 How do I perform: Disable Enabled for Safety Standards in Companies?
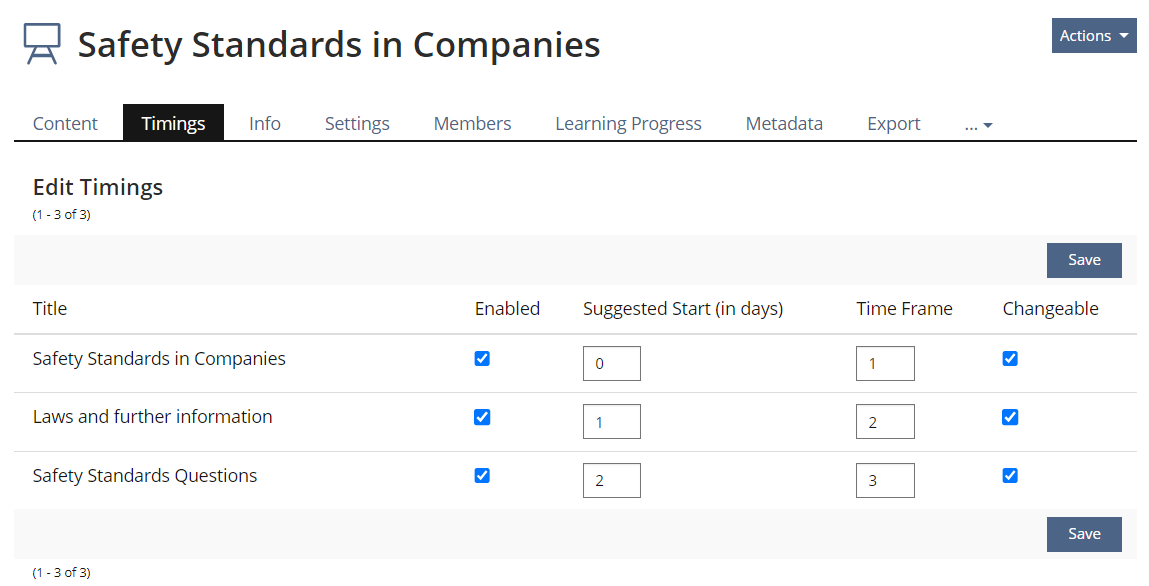(x=482, y=359)
